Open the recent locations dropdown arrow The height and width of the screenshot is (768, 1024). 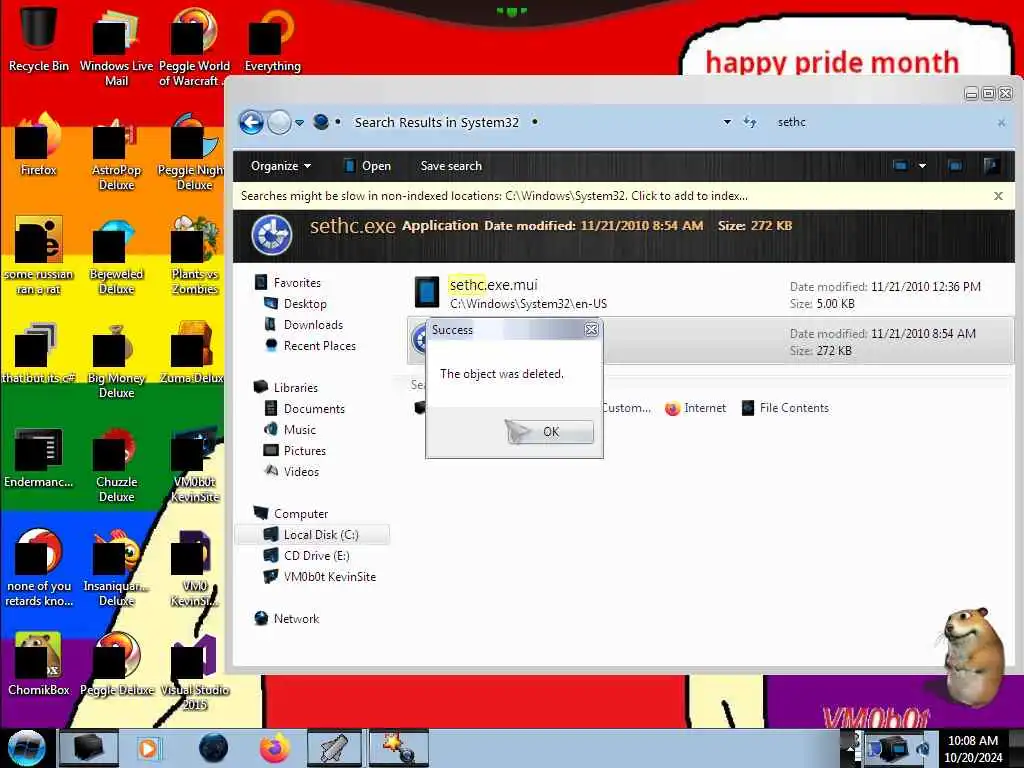tap(299, 122)
